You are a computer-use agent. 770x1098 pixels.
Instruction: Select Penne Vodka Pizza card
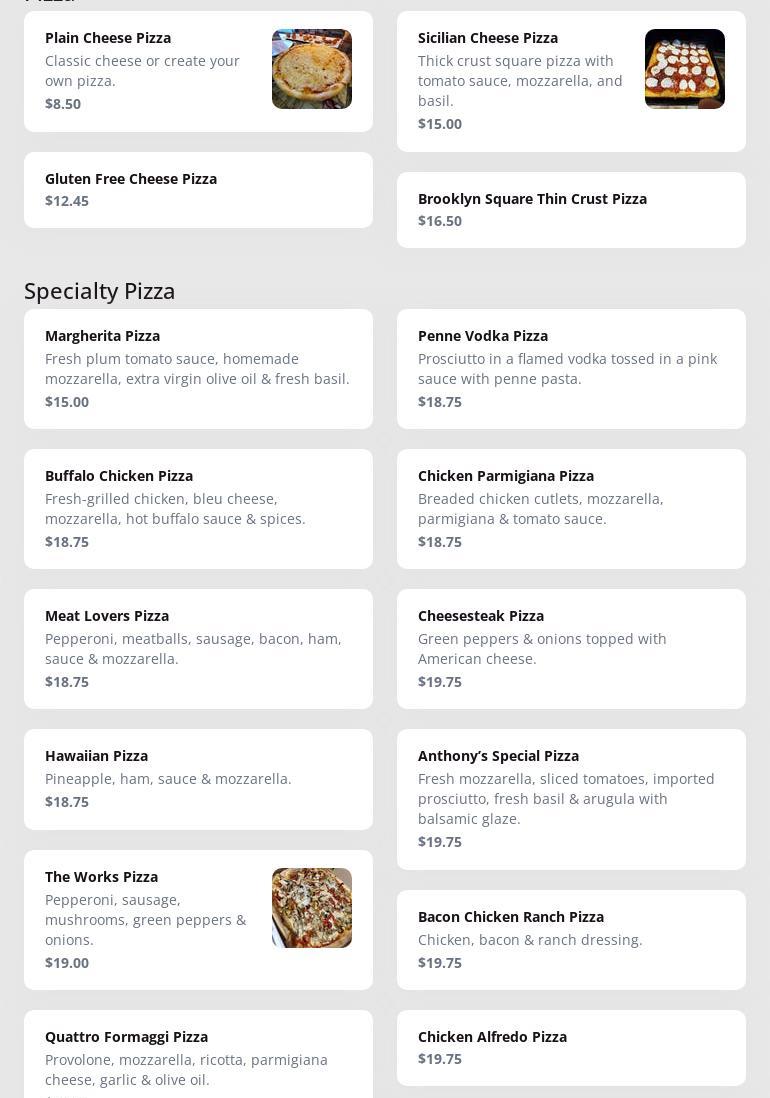pyautogui.click(x=571, y=369)
